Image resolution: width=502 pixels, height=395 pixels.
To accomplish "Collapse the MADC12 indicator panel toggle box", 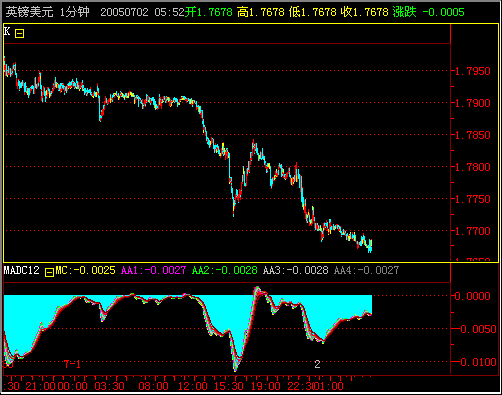I will tap(49, 272).
